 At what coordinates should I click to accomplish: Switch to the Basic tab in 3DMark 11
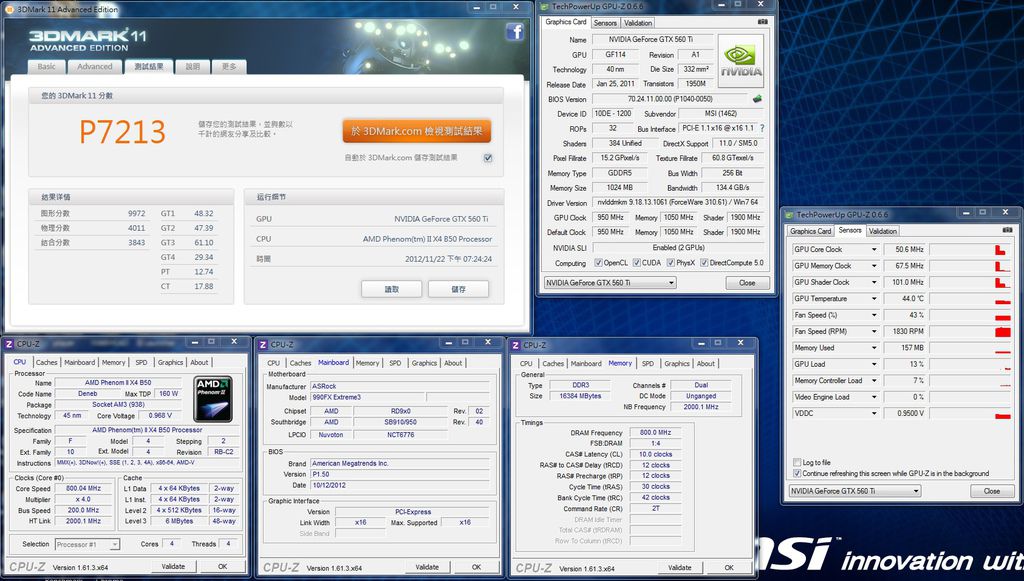(x=46, y=67)
